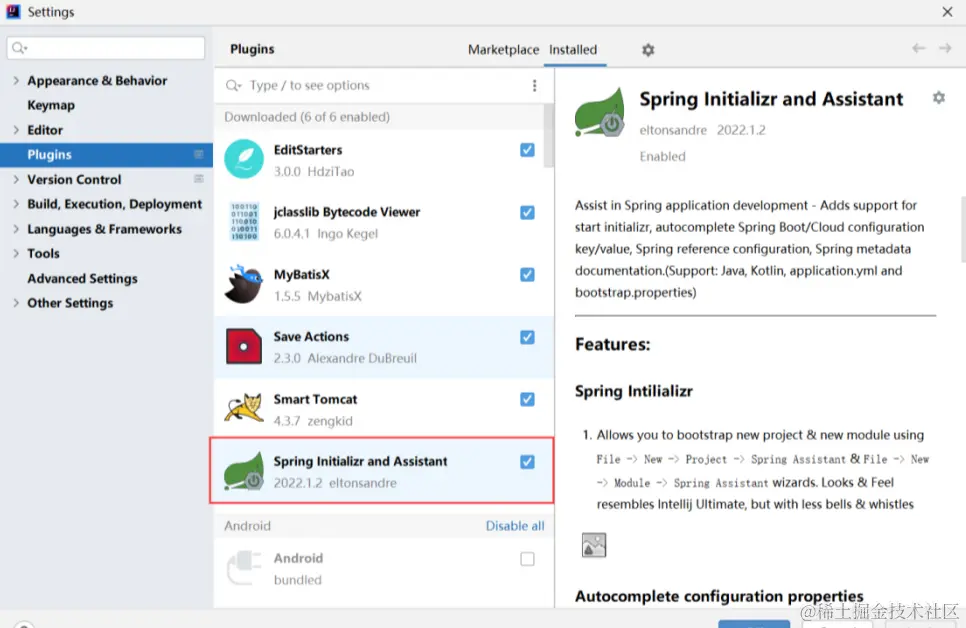This screenshot has width=966, height=628.
Task: Open plugin search options three-dot menu
Action: [x=535, y=86]
